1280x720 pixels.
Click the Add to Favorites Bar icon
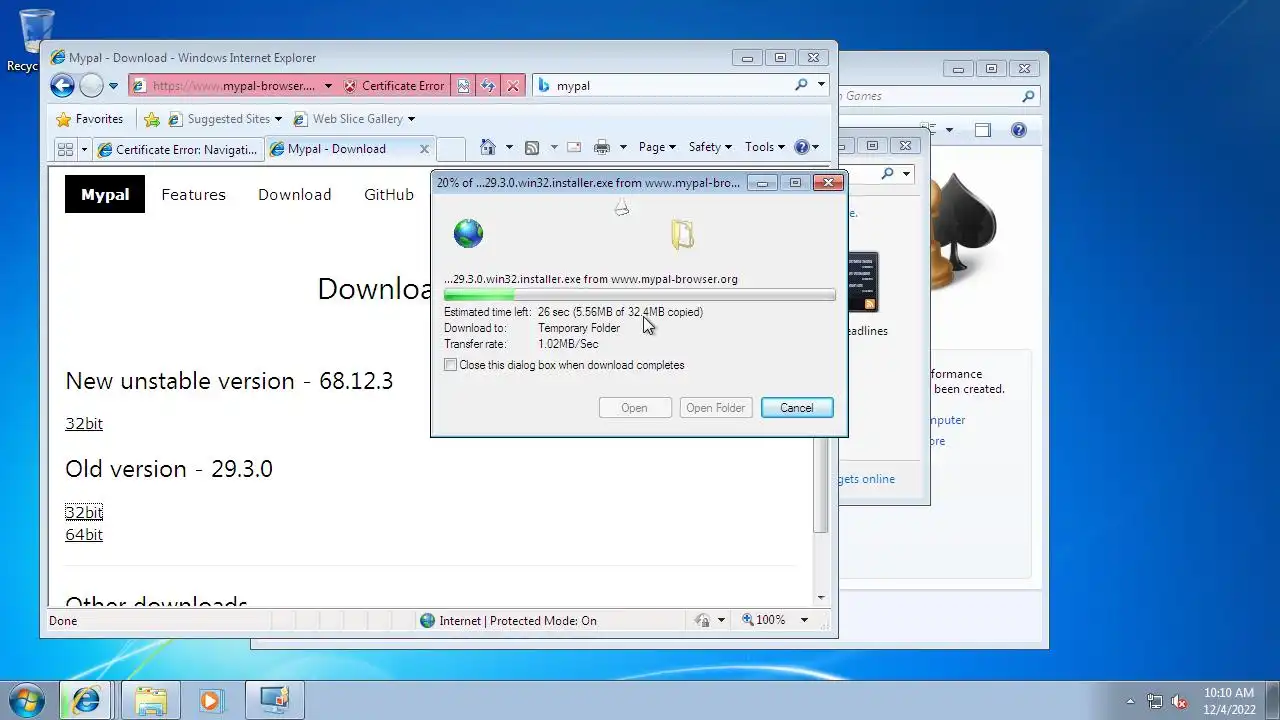[152, 119]
